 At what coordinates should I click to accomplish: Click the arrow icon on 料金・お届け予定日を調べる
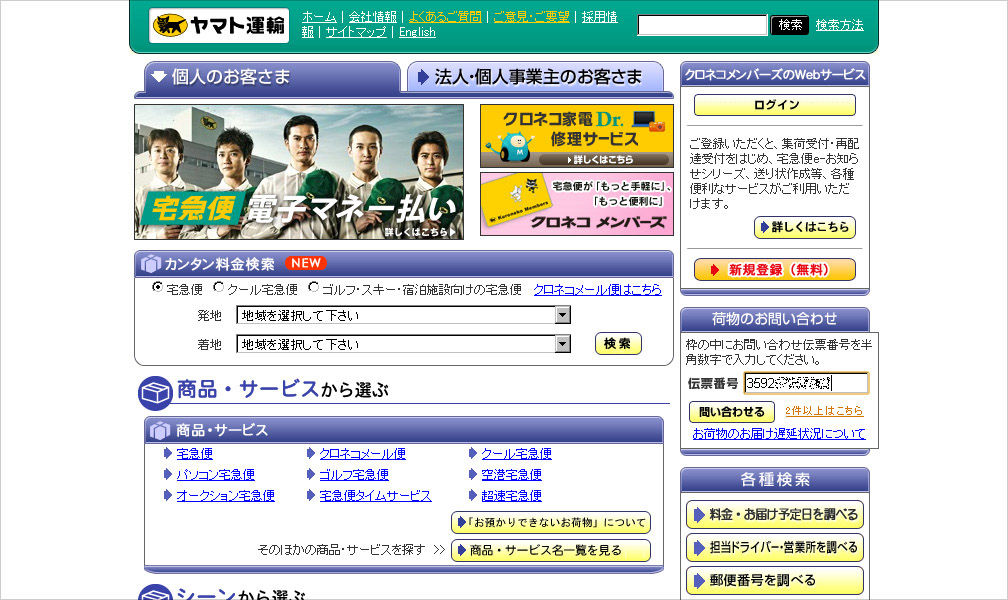pyautogui.click(x=699, y=515)
